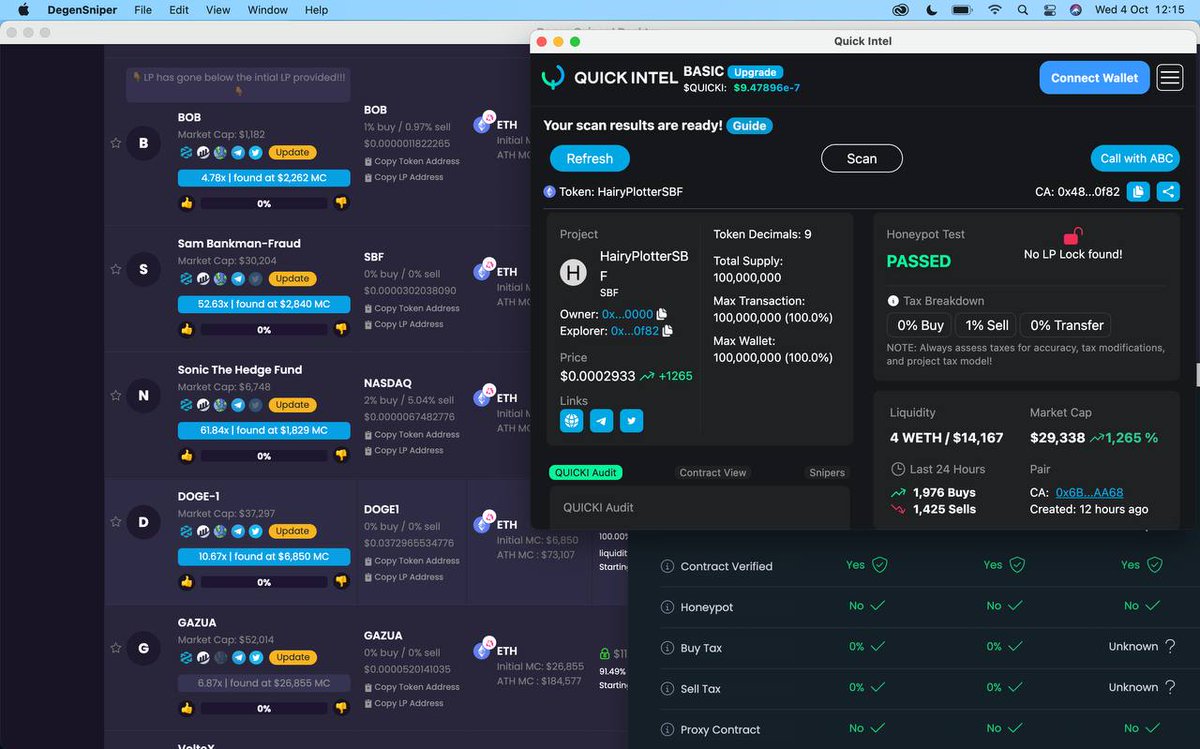Toggle the star on the GAZUA row
The height and width of the screenshot is (749, 1200).
pyautogui.click(x=116, y=648)
